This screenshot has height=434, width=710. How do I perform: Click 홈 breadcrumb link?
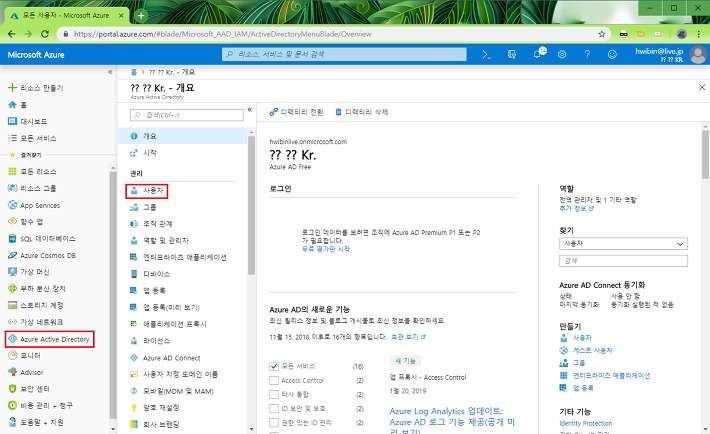click(x=134, y=72)
